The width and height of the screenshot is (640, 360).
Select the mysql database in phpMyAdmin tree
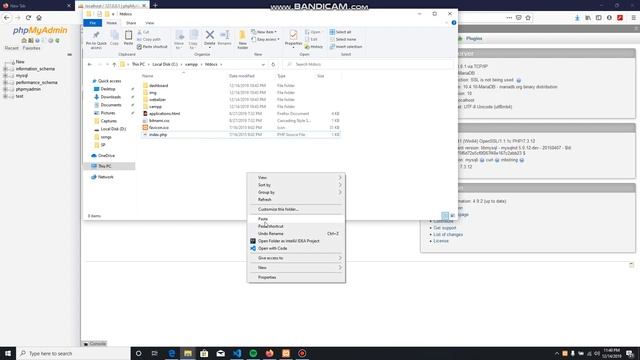point(22,76)
